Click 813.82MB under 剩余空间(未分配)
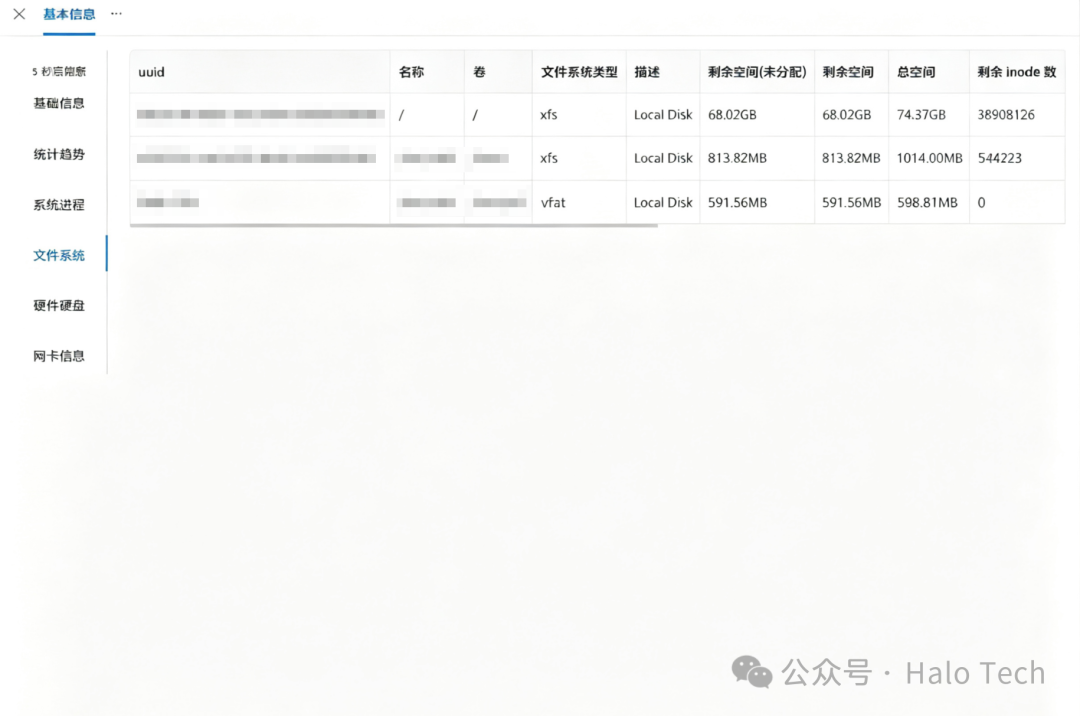1080x716 pixels. tap(737, 158)
